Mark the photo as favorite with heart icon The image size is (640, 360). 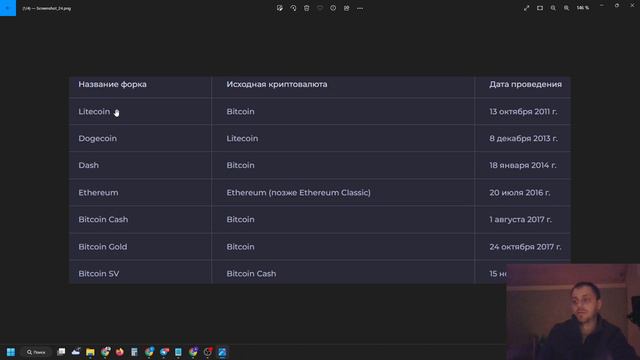click(320, 8)
